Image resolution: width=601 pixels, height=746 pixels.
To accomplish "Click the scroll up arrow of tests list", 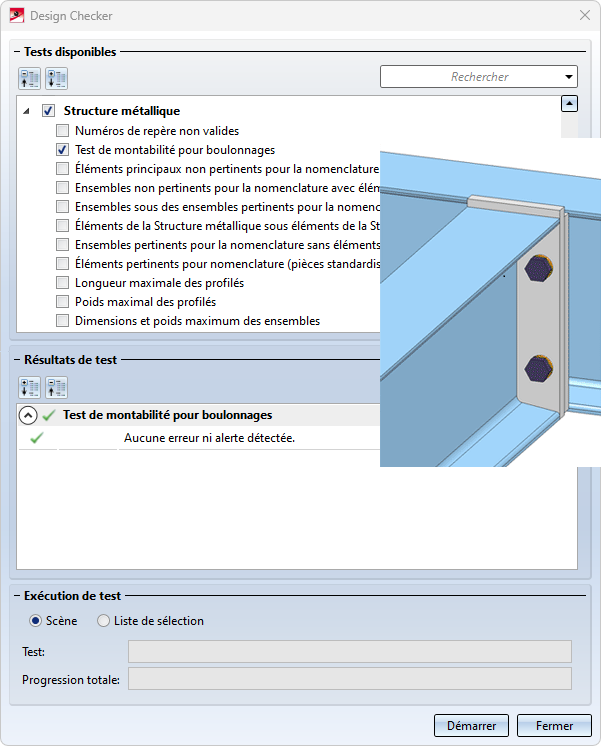I will tap(570, 104).
